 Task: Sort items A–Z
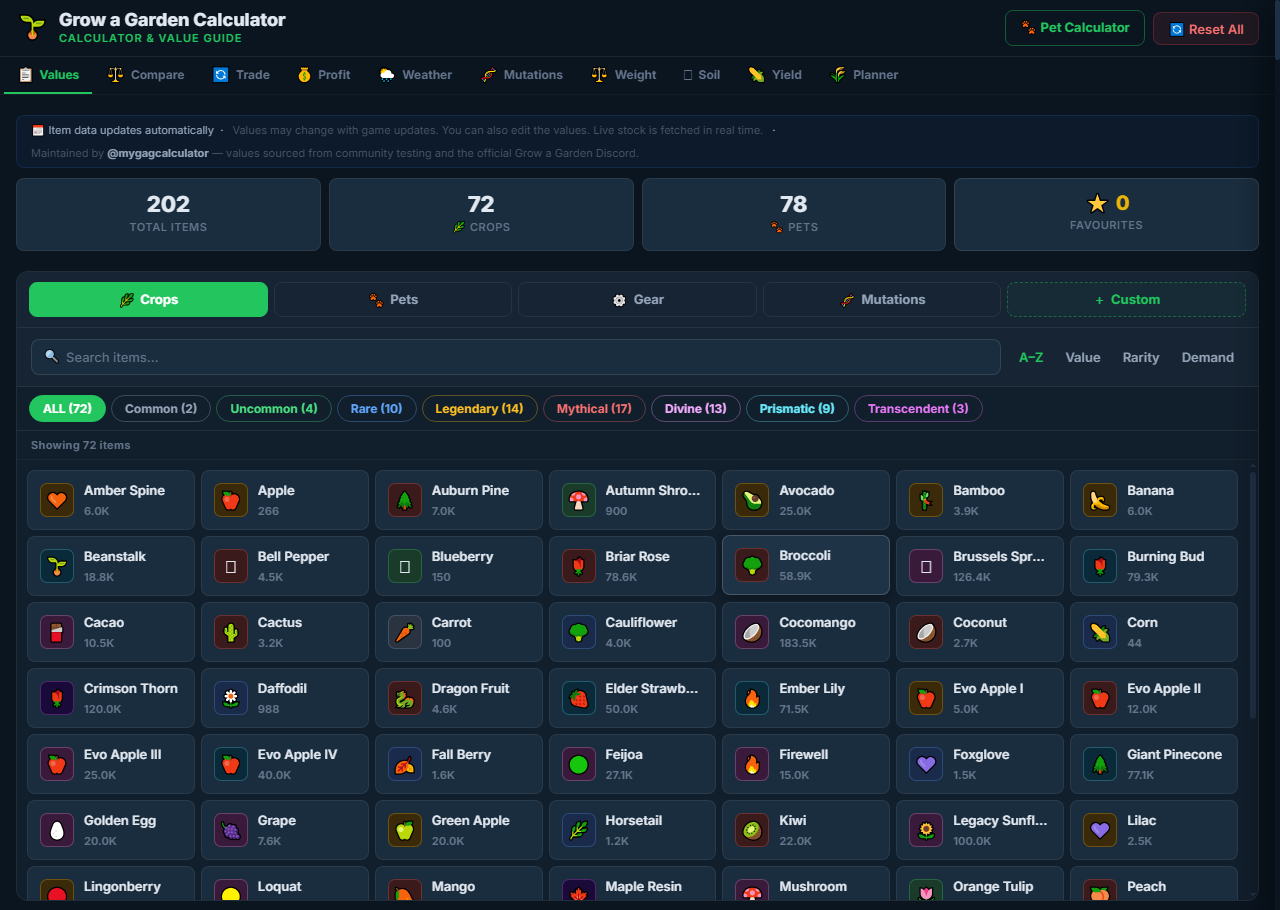tap(1031, 357)
